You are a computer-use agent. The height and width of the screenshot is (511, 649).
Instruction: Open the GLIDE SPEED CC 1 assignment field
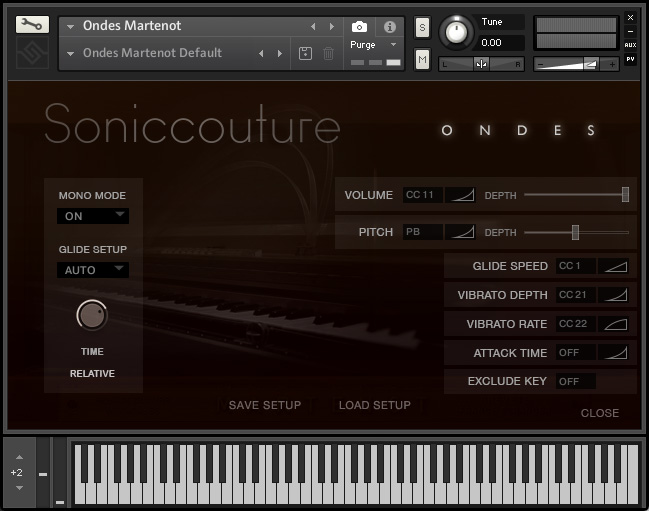(x=576, y=266)
